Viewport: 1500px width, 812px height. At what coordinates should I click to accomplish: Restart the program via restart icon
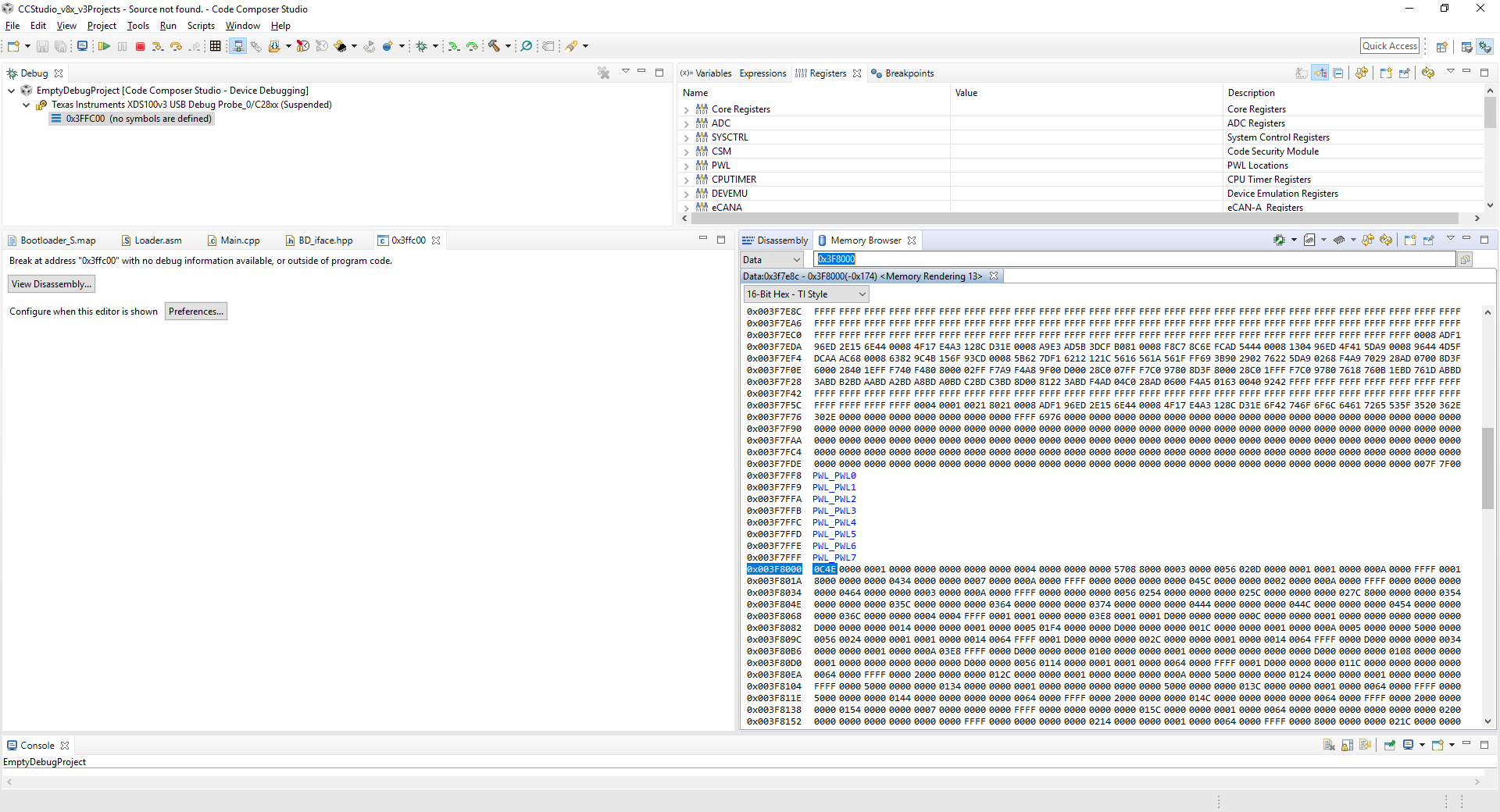[370, 46]
